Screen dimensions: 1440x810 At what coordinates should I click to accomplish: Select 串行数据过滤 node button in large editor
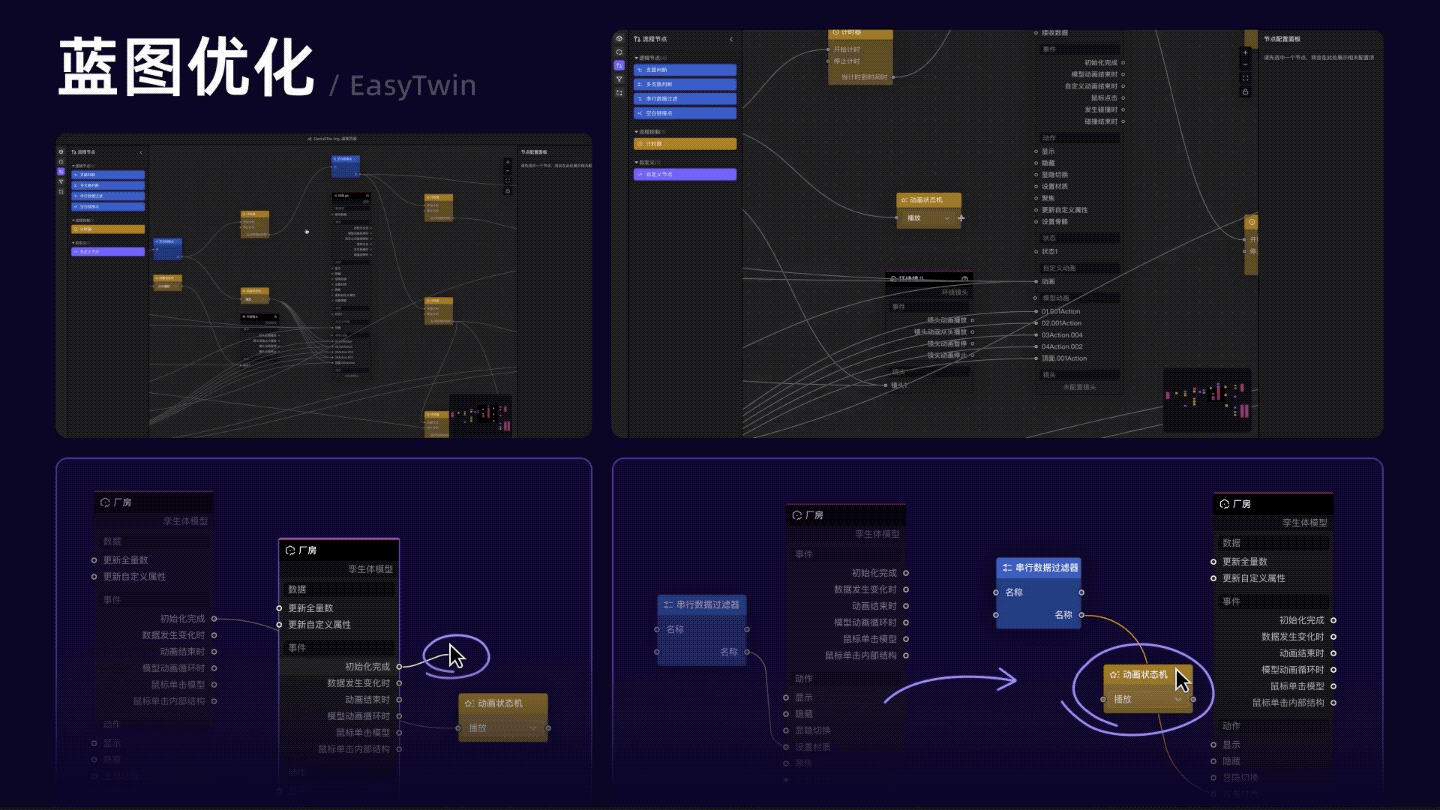(x=685, y=99)
